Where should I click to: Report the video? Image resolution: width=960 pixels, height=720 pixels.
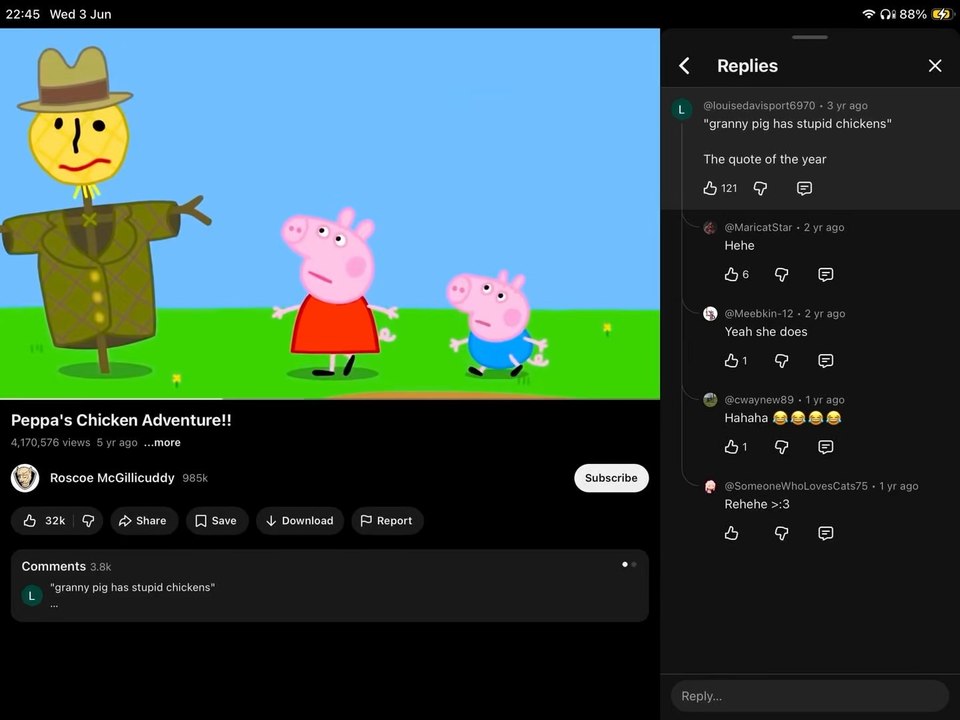tap(387, 520)
